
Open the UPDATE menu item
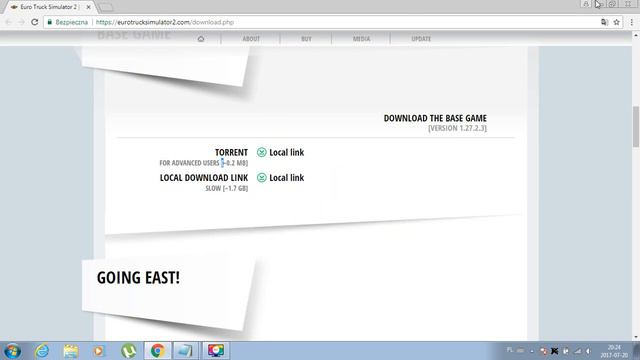421,39
